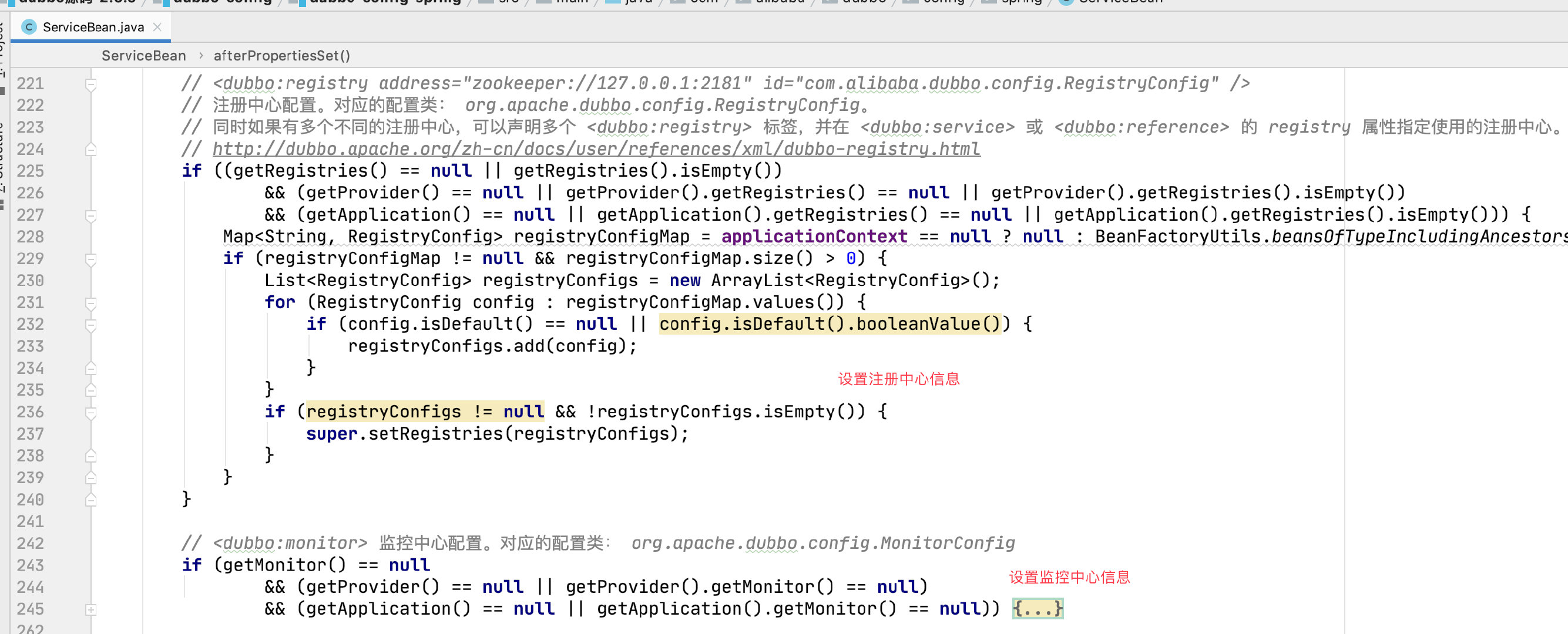Click line number 228 in the gutter
1568x634 pixels.
pyautogui.click(x=31, y=237)
